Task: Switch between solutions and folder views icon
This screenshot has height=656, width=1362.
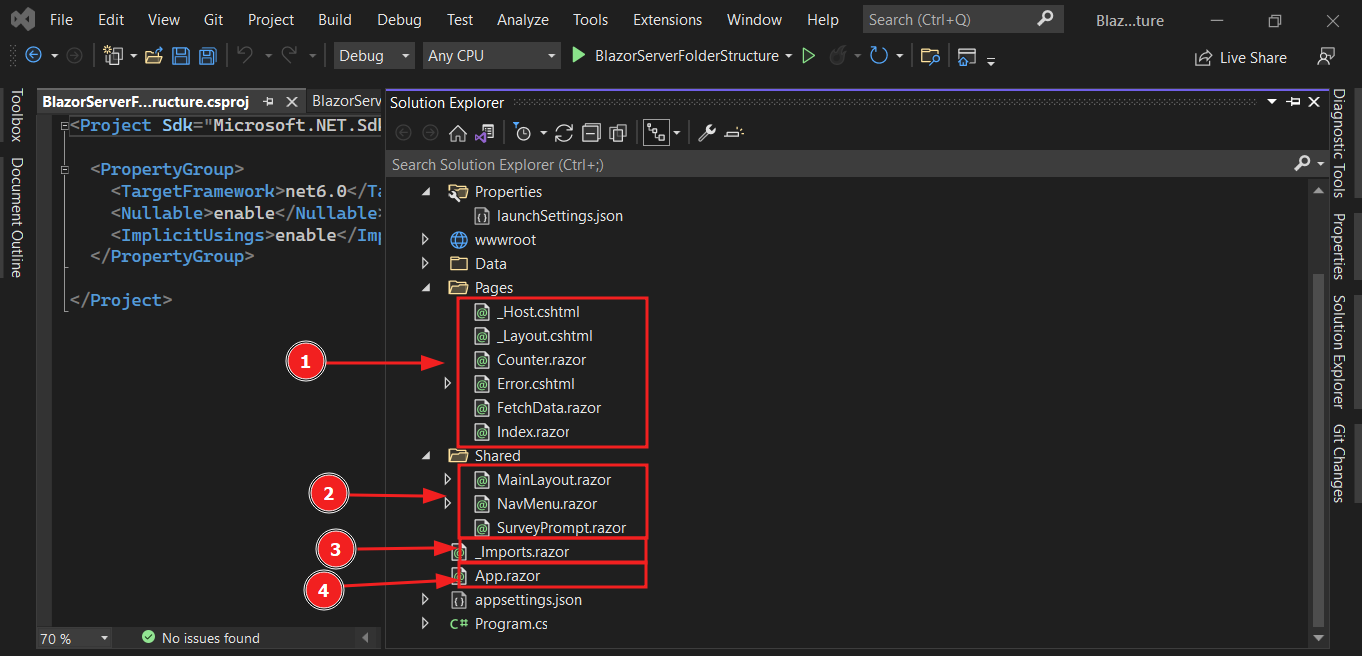Action: coord(485,133)
